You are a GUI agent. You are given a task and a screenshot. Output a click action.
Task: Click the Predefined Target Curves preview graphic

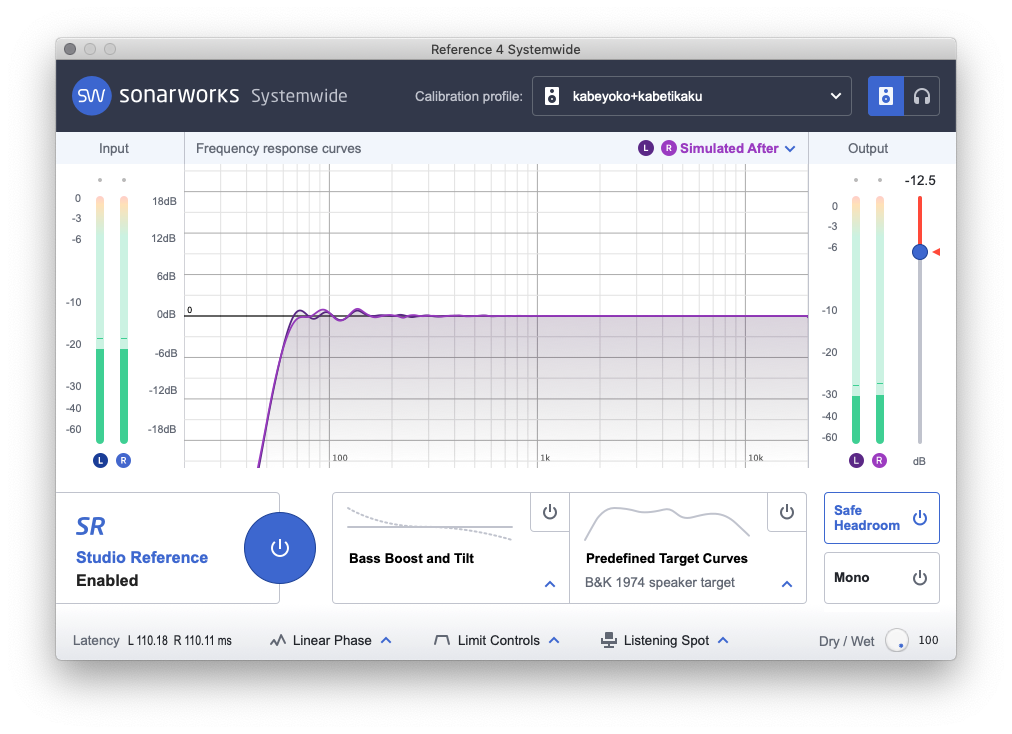click(x=667, y=524)
